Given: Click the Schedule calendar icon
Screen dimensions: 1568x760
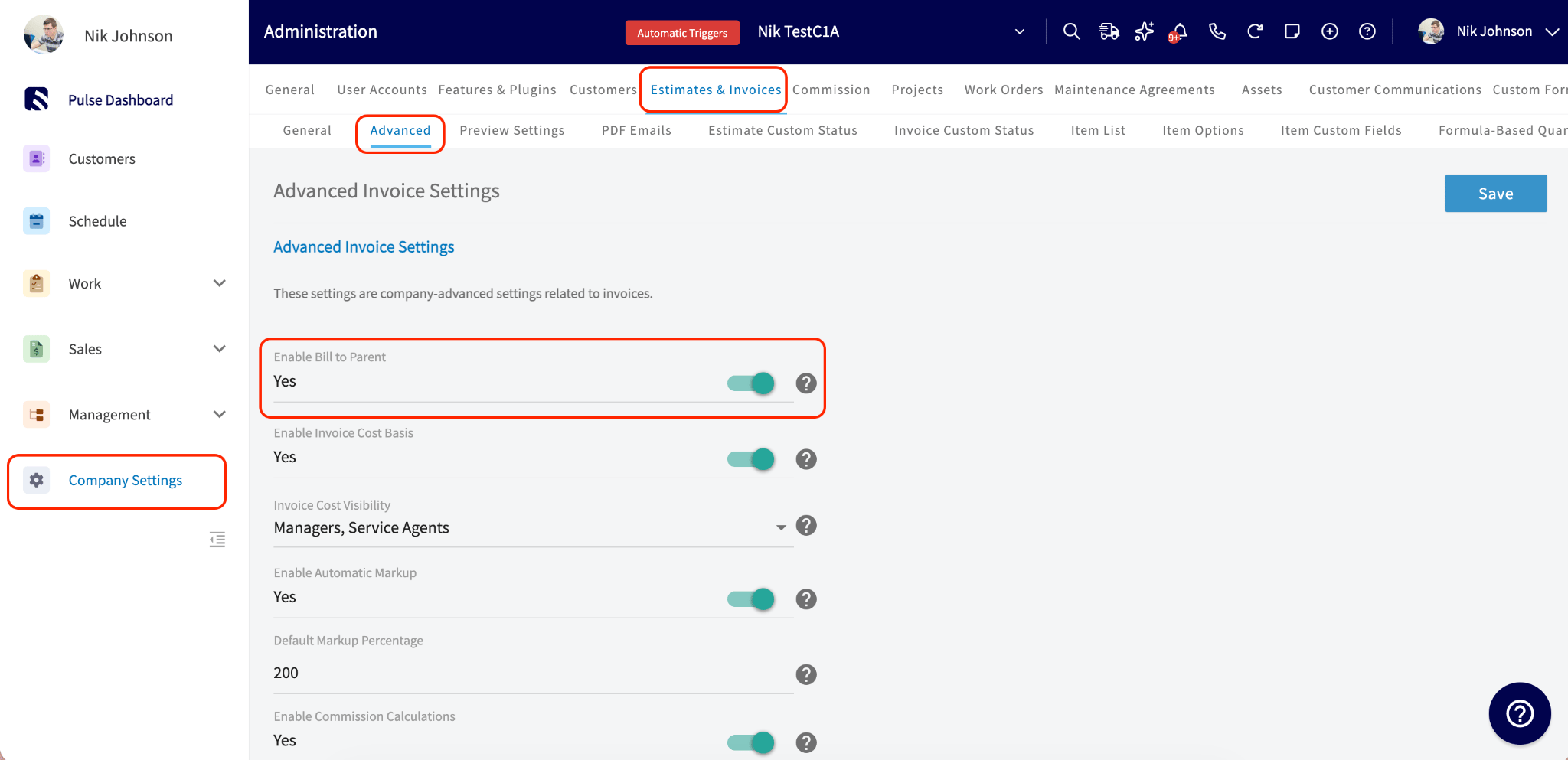Looking at the screenshot, I should pos(37,221).
